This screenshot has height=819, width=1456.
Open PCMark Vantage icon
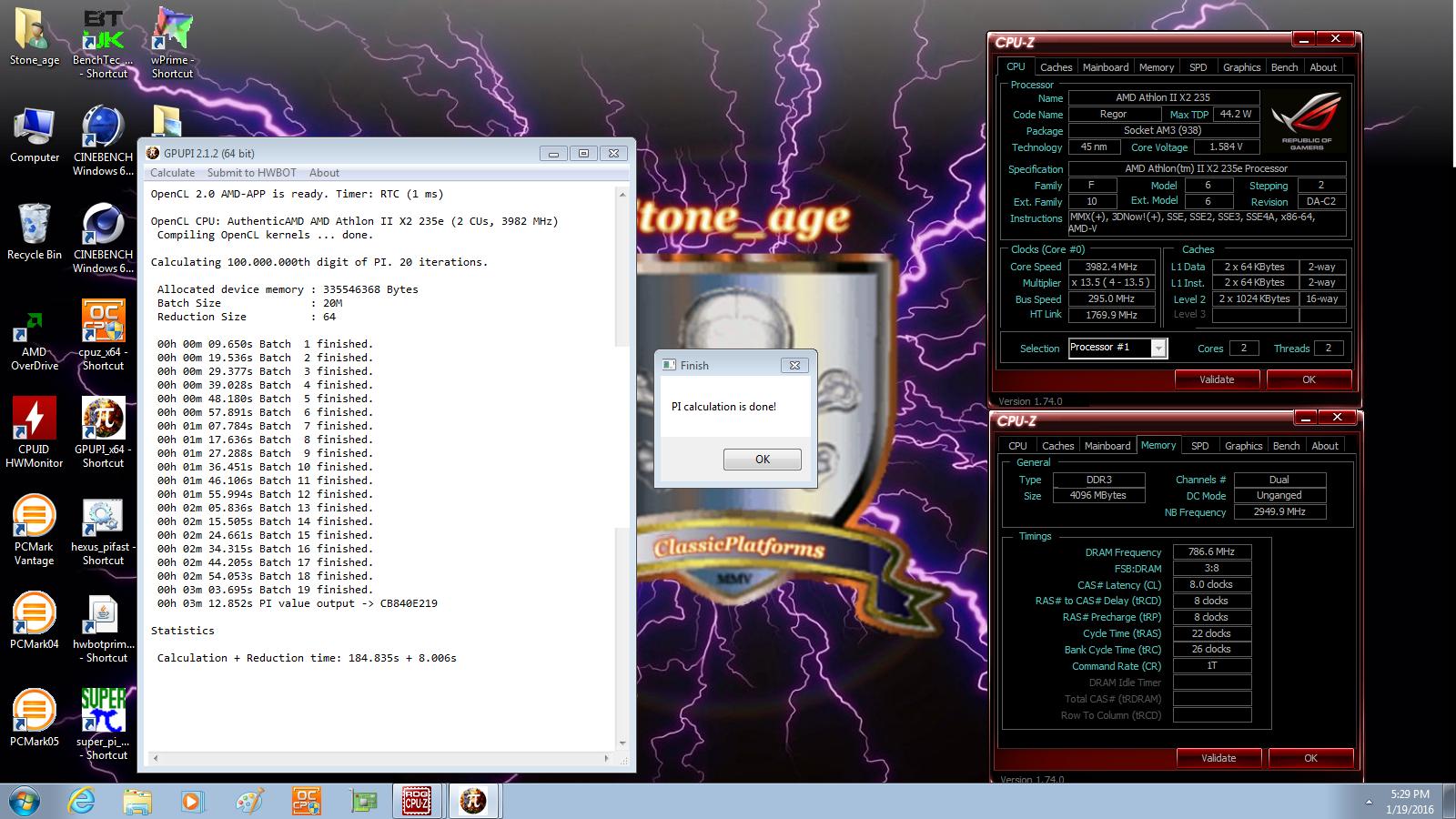35,531
